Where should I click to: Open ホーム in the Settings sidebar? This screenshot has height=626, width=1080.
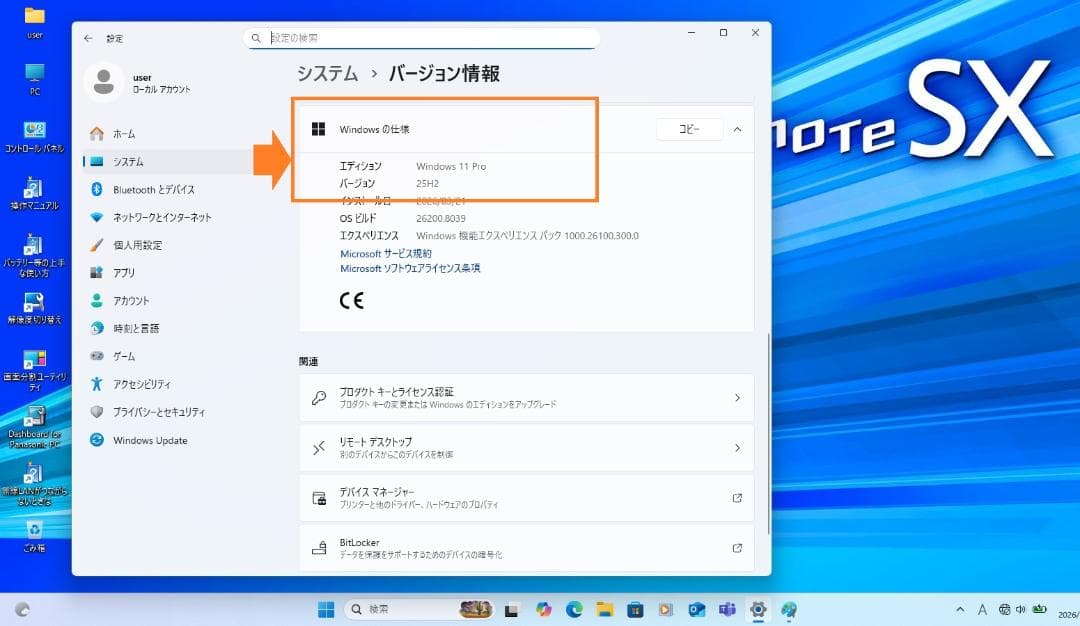click(x=169, y=134)
